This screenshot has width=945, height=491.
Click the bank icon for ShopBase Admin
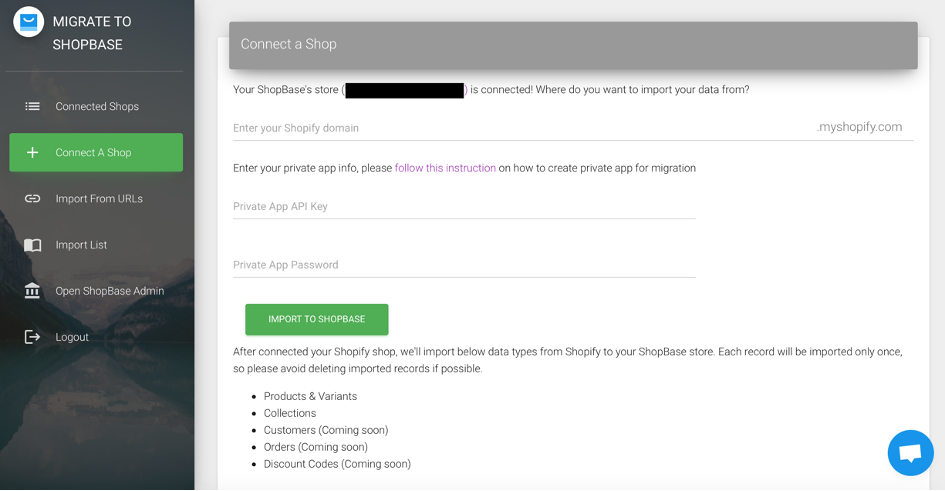(32, 291)
